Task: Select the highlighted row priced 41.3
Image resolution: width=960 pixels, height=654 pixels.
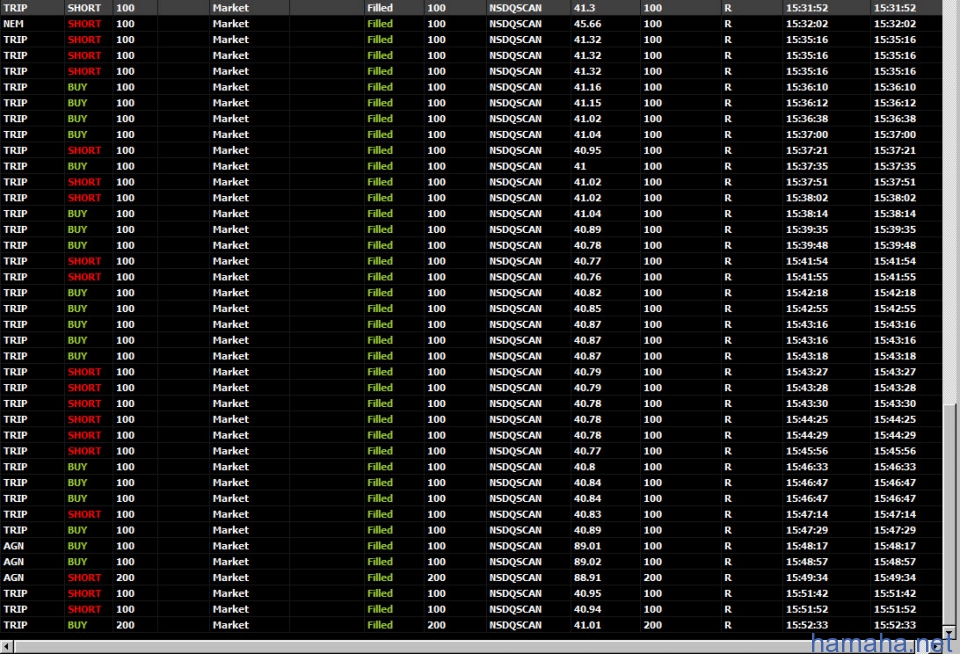Action: point(471,8)
